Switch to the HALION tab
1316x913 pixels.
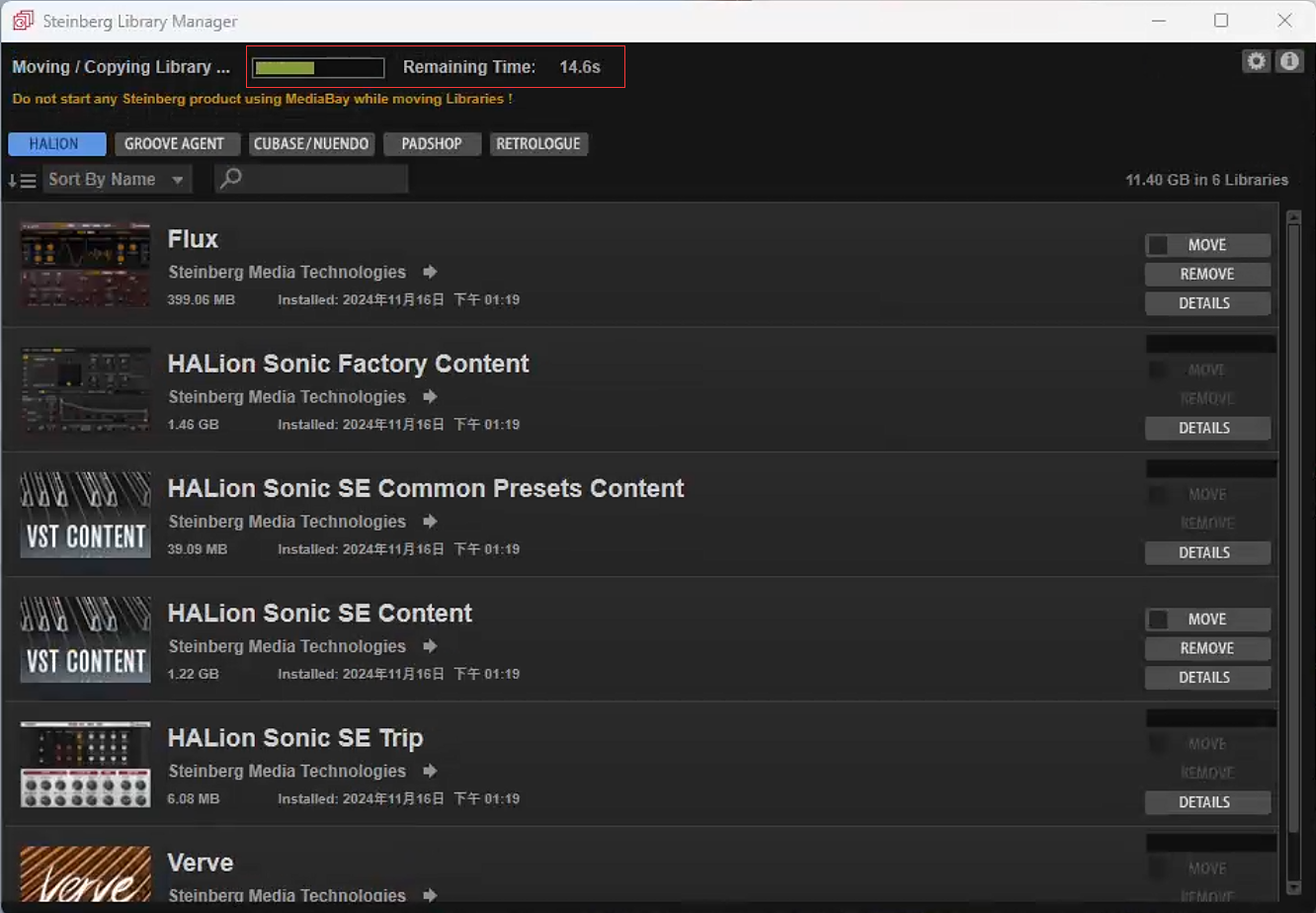[x=56, y=143]
